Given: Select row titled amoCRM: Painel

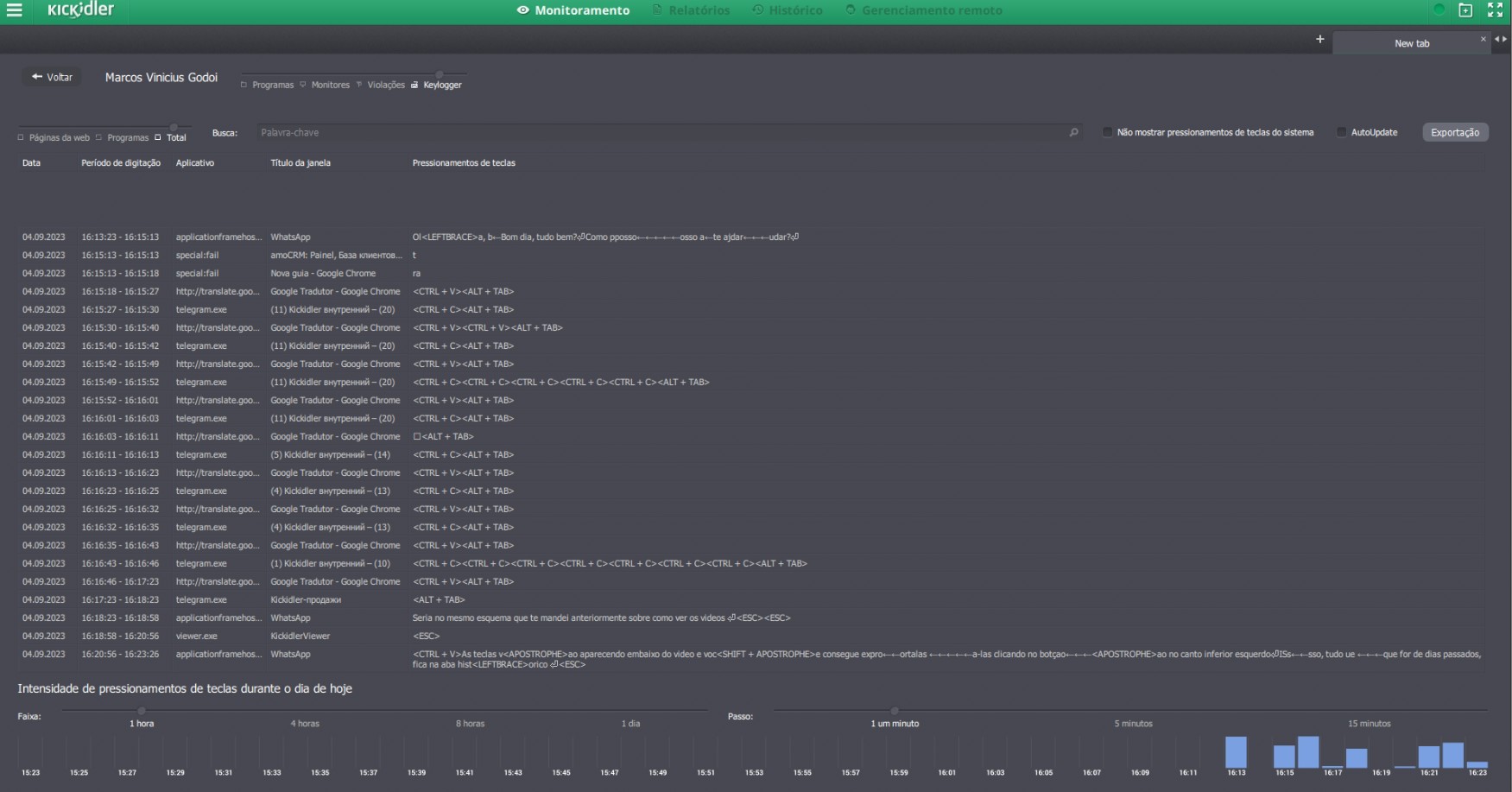Looking at the screenshot, I should [751, 255].
